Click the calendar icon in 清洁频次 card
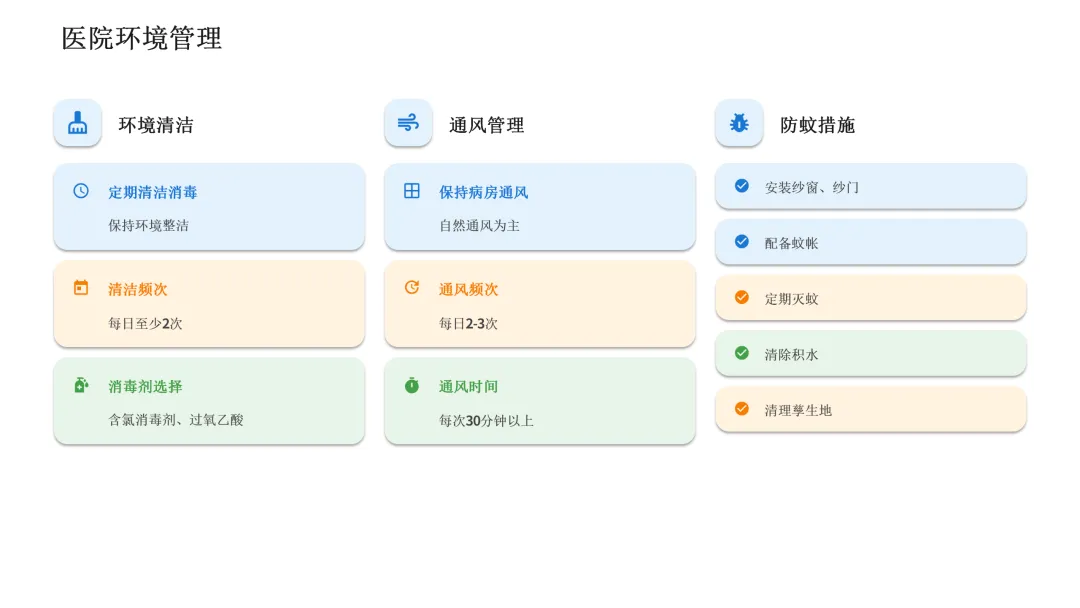This screenshot has width=1080, height=608. click(x=81, y=288)
